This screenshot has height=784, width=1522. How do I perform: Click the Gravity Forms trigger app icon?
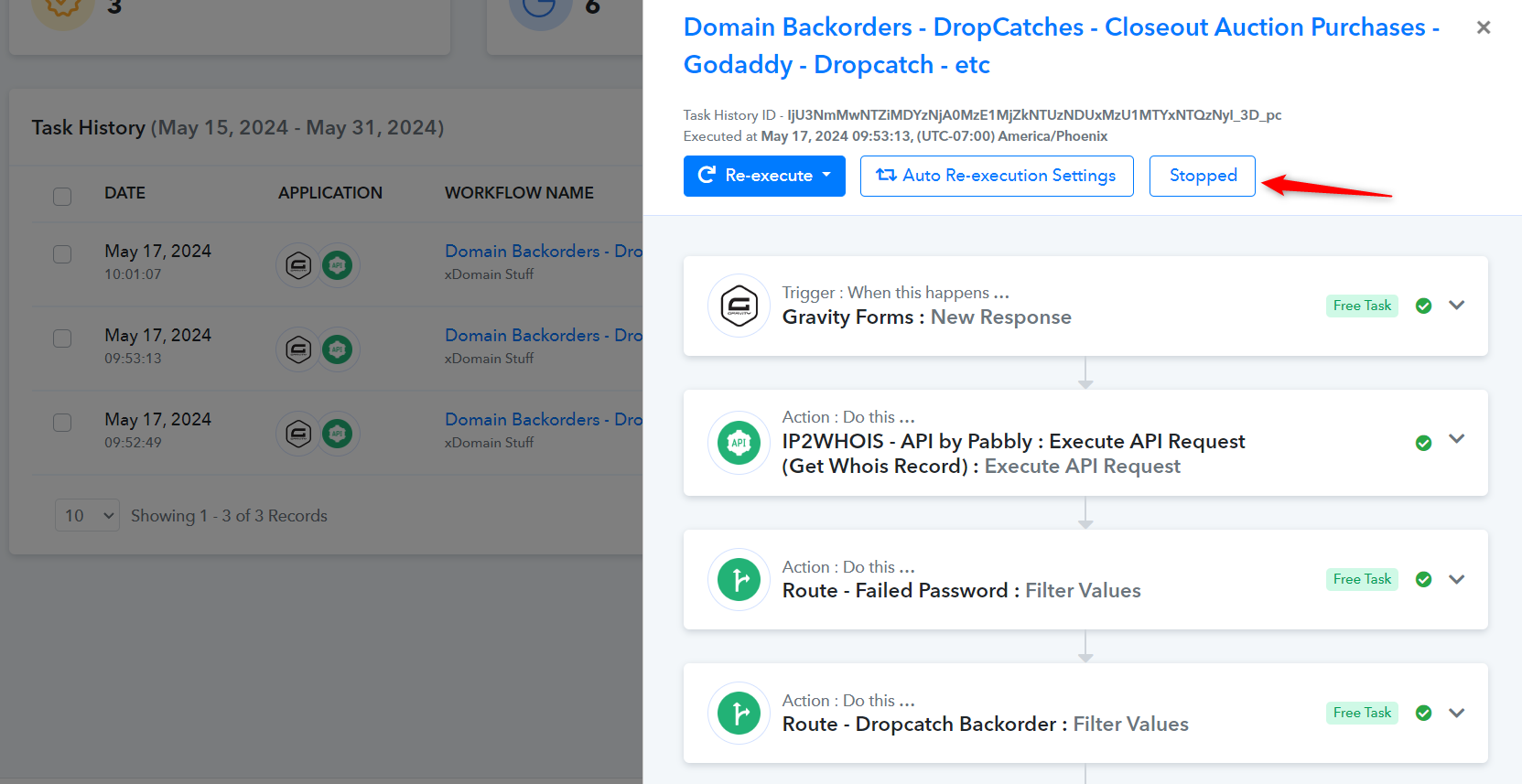(x=739, y=306)
